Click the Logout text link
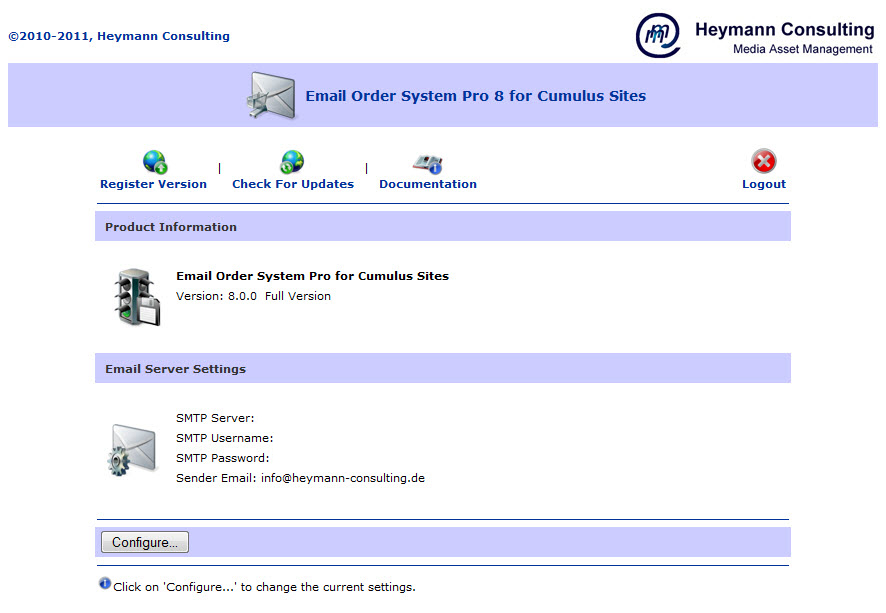 pos(764,184)
